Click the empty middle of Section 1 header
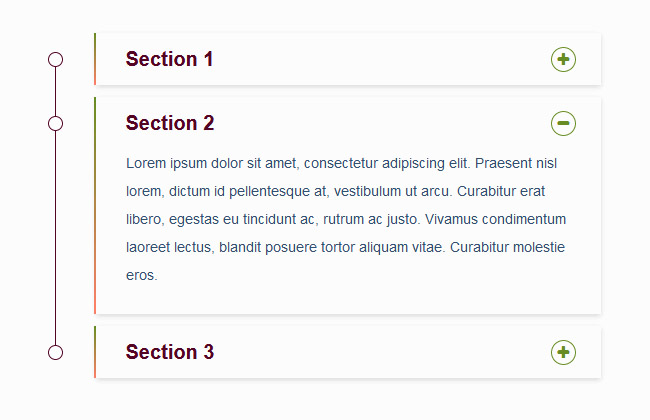Viewport: 650px width, 420px height. [380, 60]
